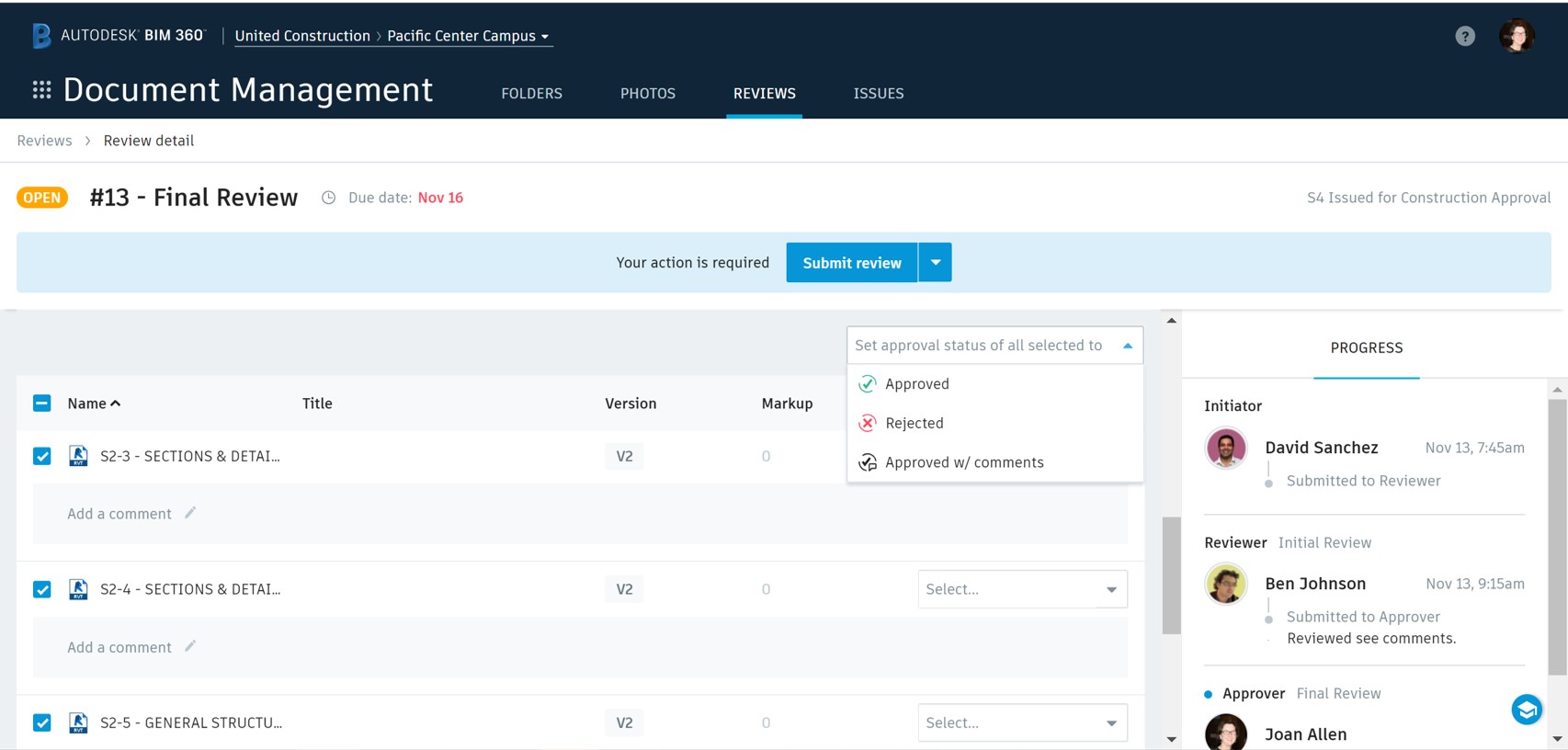Open the module switcher grid icon

tap(41, 90)
